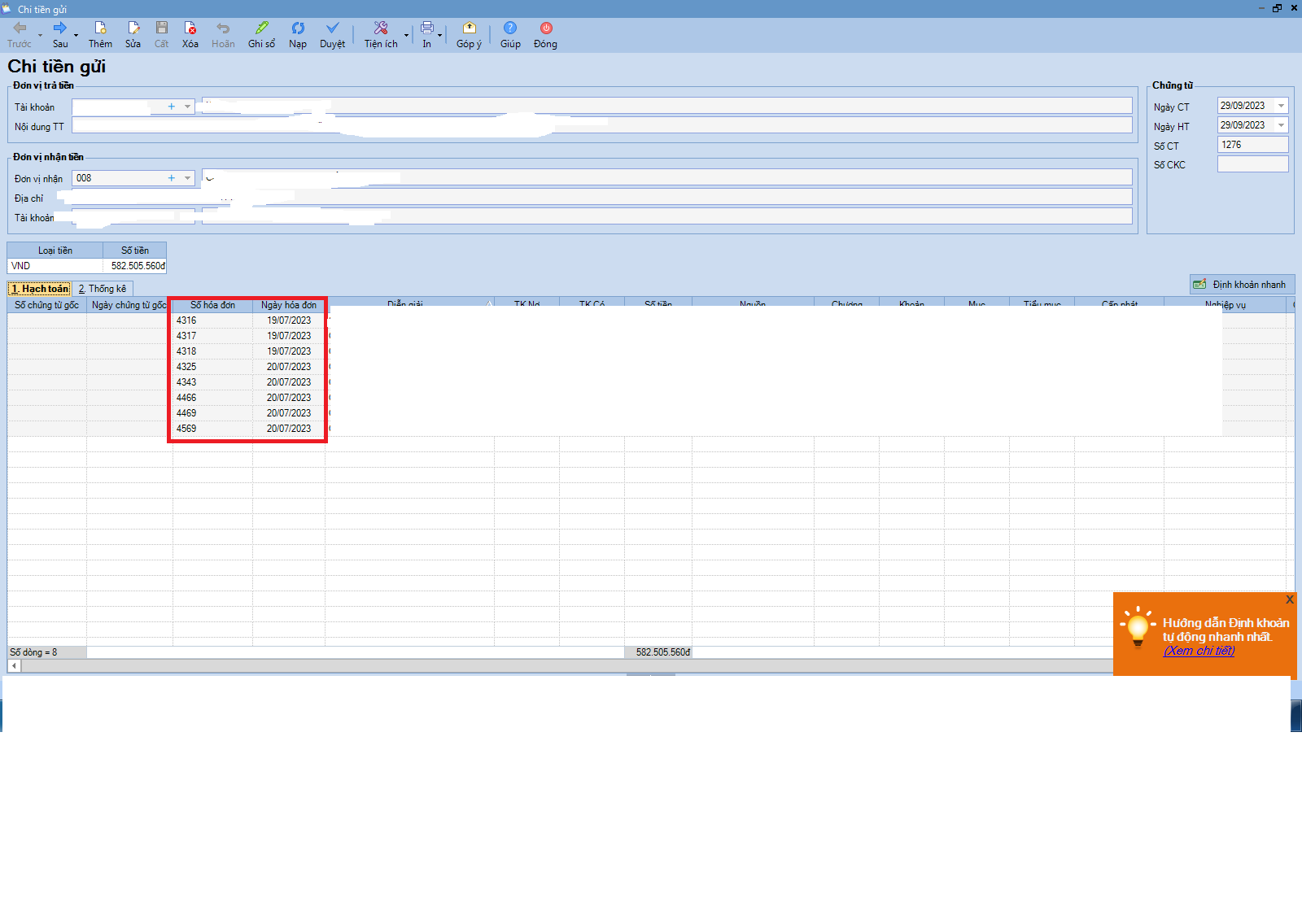The image size is (1302, 924).
Task: Click the Duyệt checkmark icon
Action: pos(332,28)
